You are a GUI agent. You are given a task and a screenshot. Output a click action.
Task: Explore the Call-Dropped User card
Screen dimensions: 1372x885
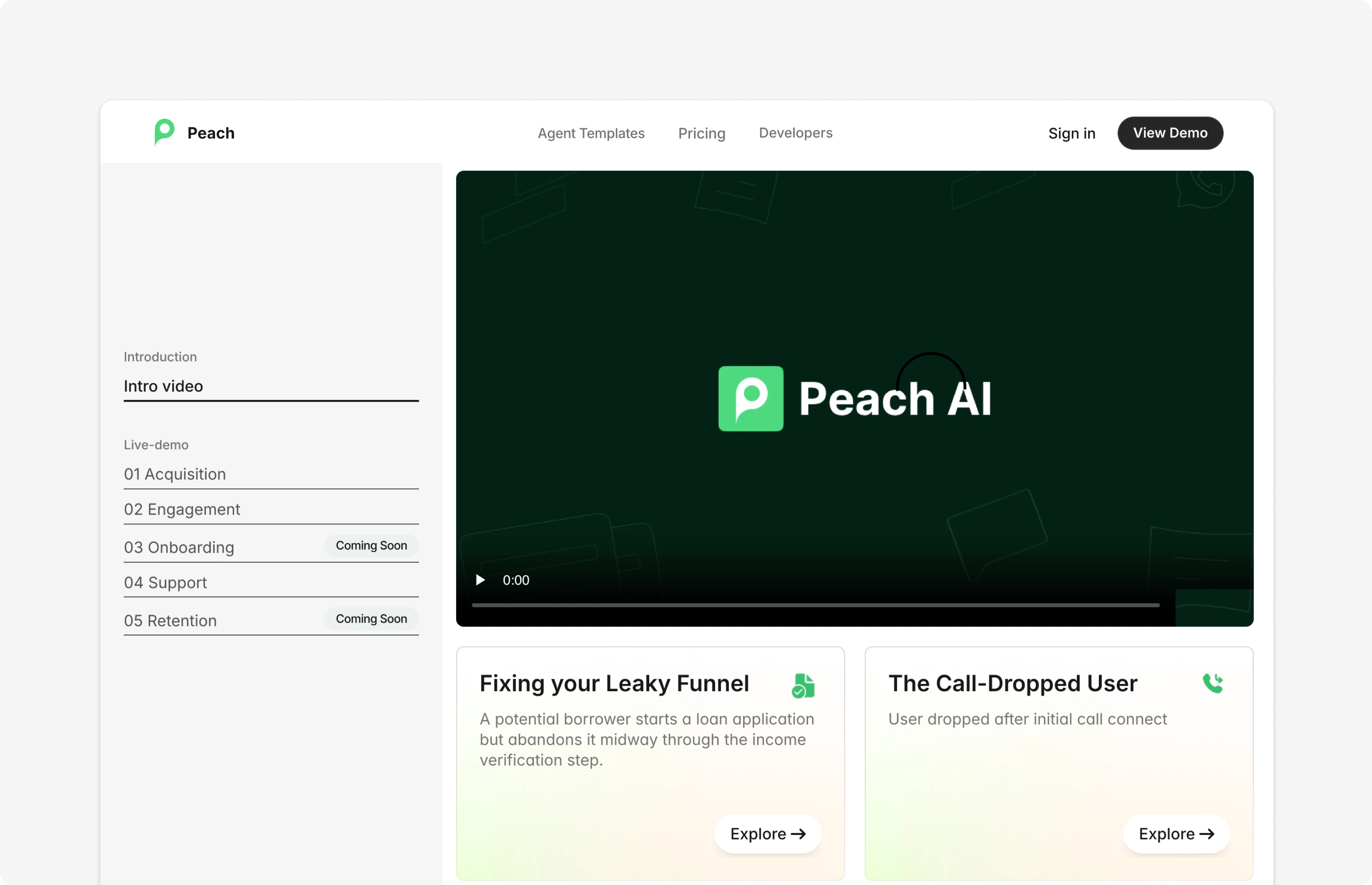pyautogui.click(x=1176, y=833)
